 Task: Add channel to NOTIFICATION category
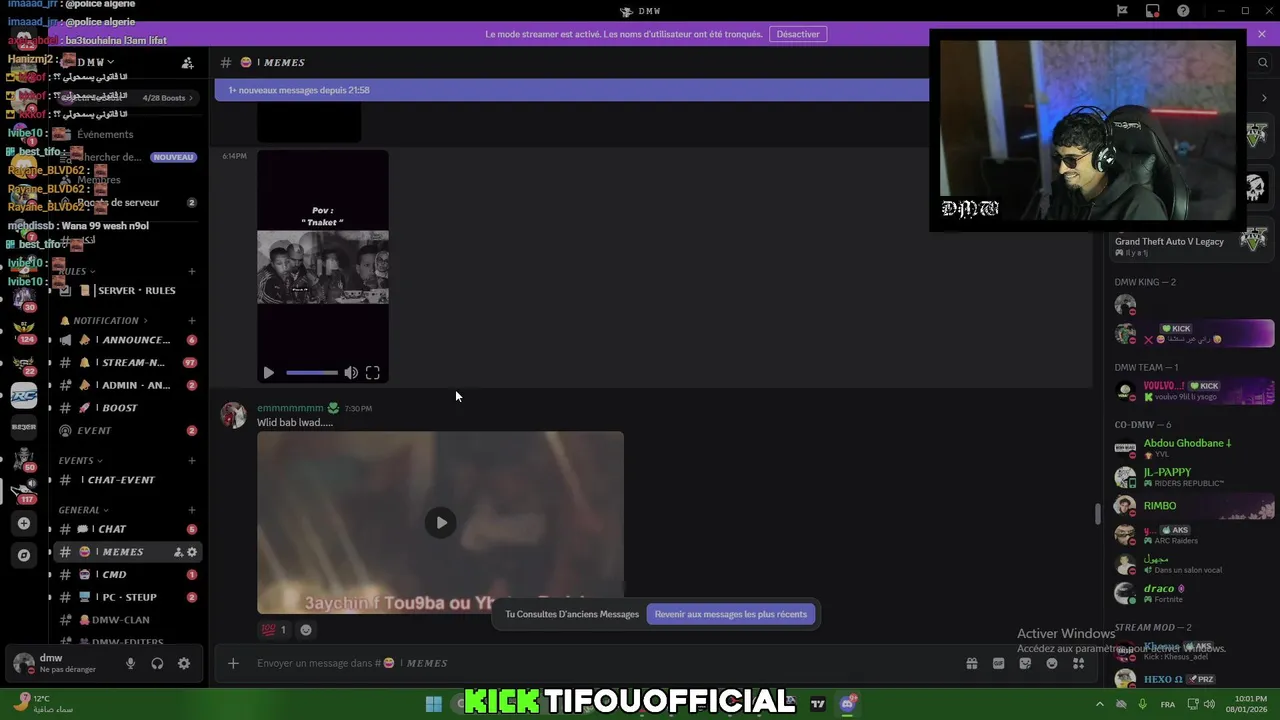click(x=192, y=321)
